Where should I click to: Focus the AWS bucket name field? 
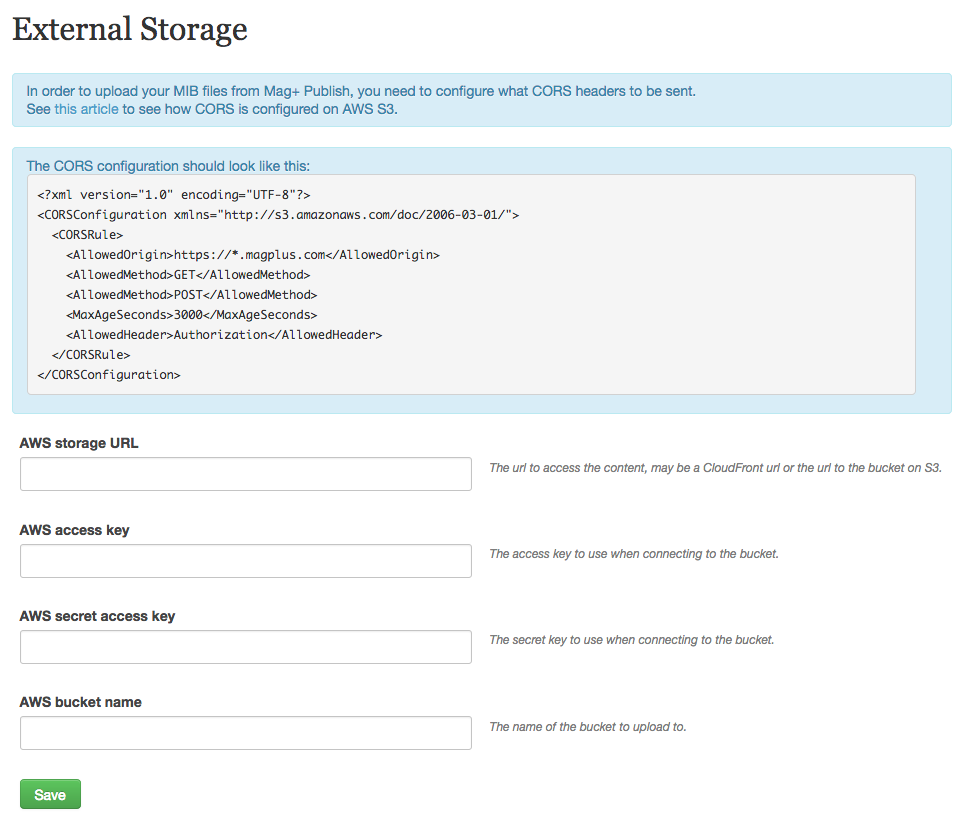tap(246, 733)
